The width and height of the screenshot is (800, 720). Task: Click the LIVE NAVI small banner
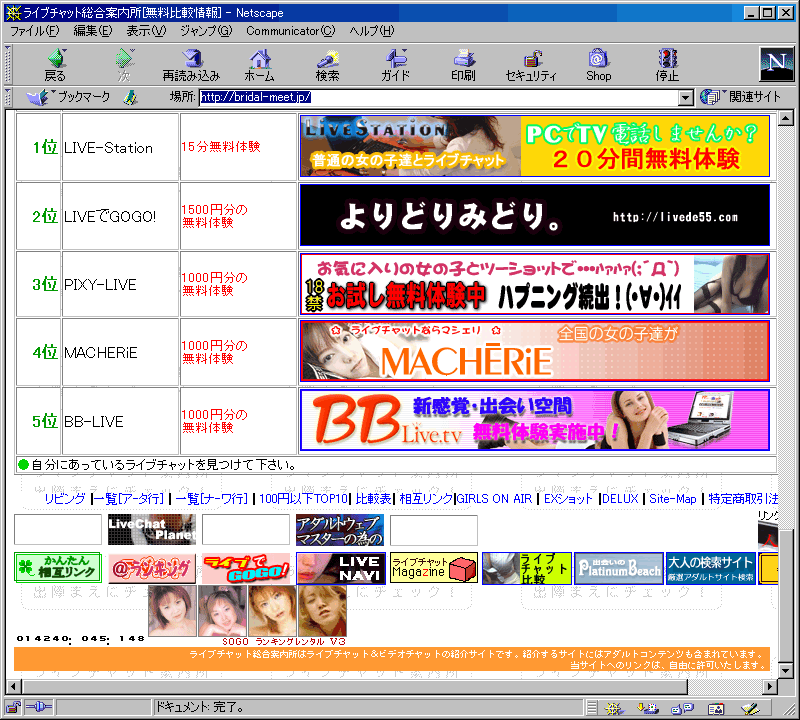click(340, 568)
